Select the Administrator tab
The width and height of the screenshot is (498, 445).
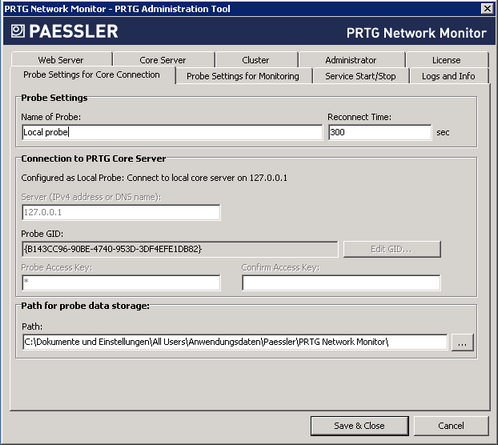351,60
